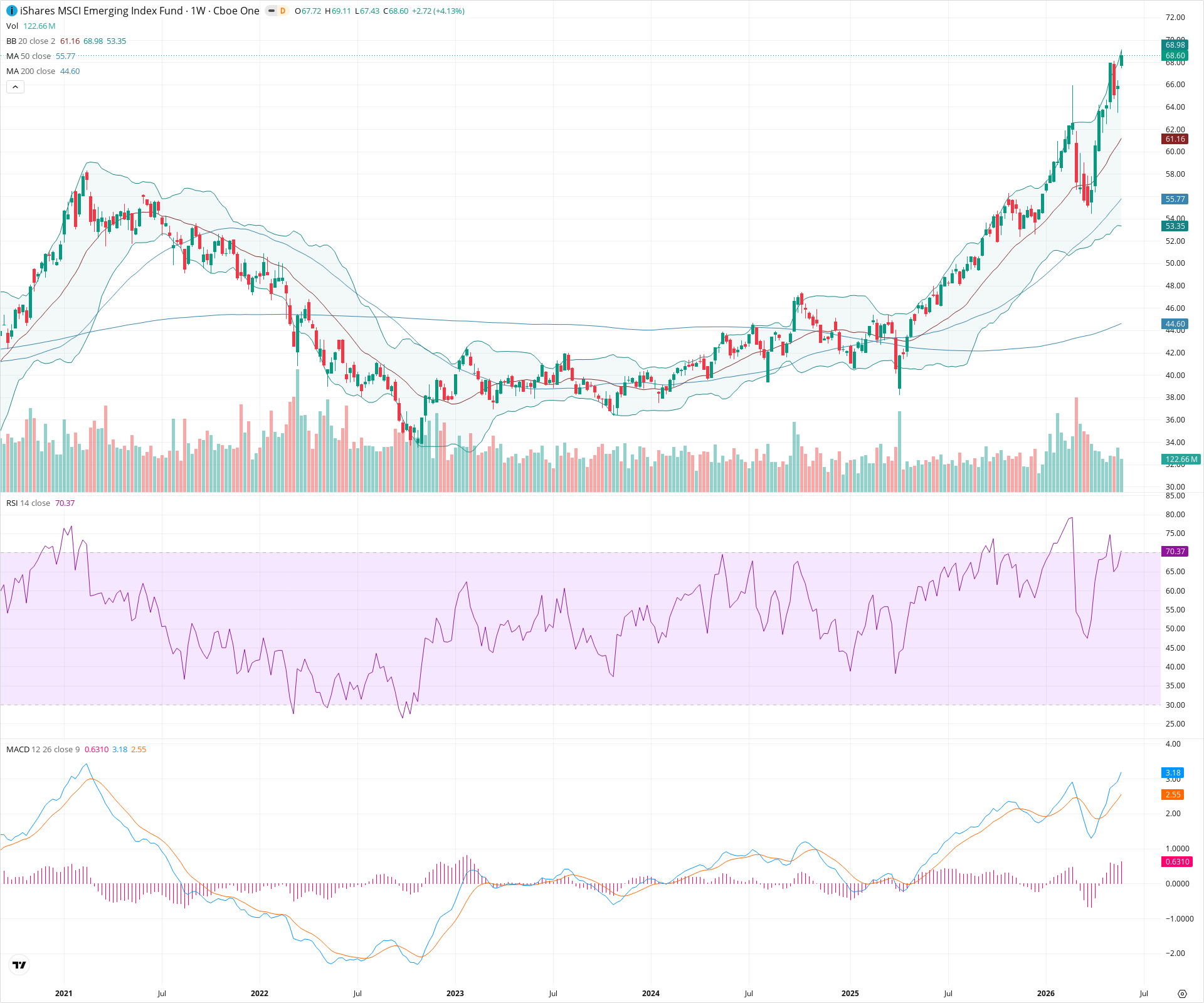Click the 72.00 tick on price axis

click(x=1175, y=18)
